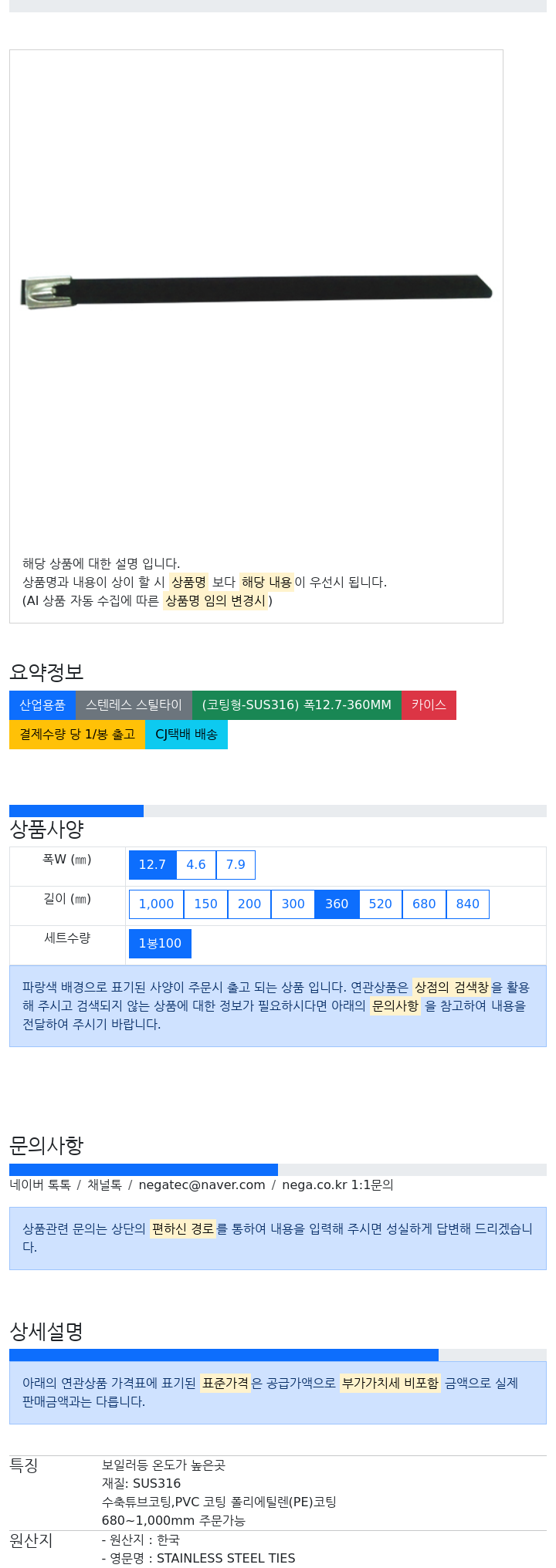Pick the 300 length button
Viewport: 556px width, 1568px height.
[293, 904]
